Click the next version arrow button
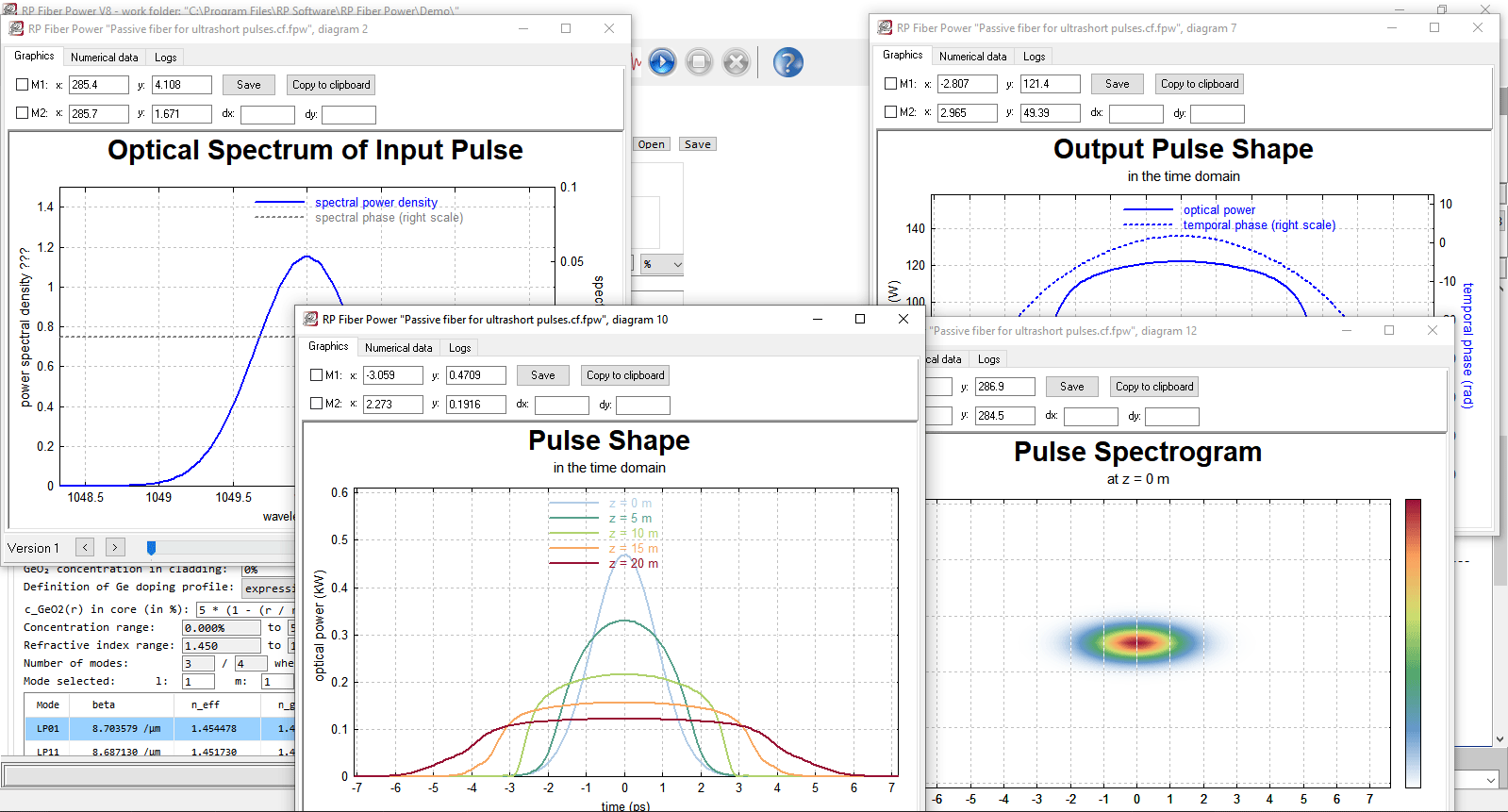Screen dimensions: 1508x812 115,547
